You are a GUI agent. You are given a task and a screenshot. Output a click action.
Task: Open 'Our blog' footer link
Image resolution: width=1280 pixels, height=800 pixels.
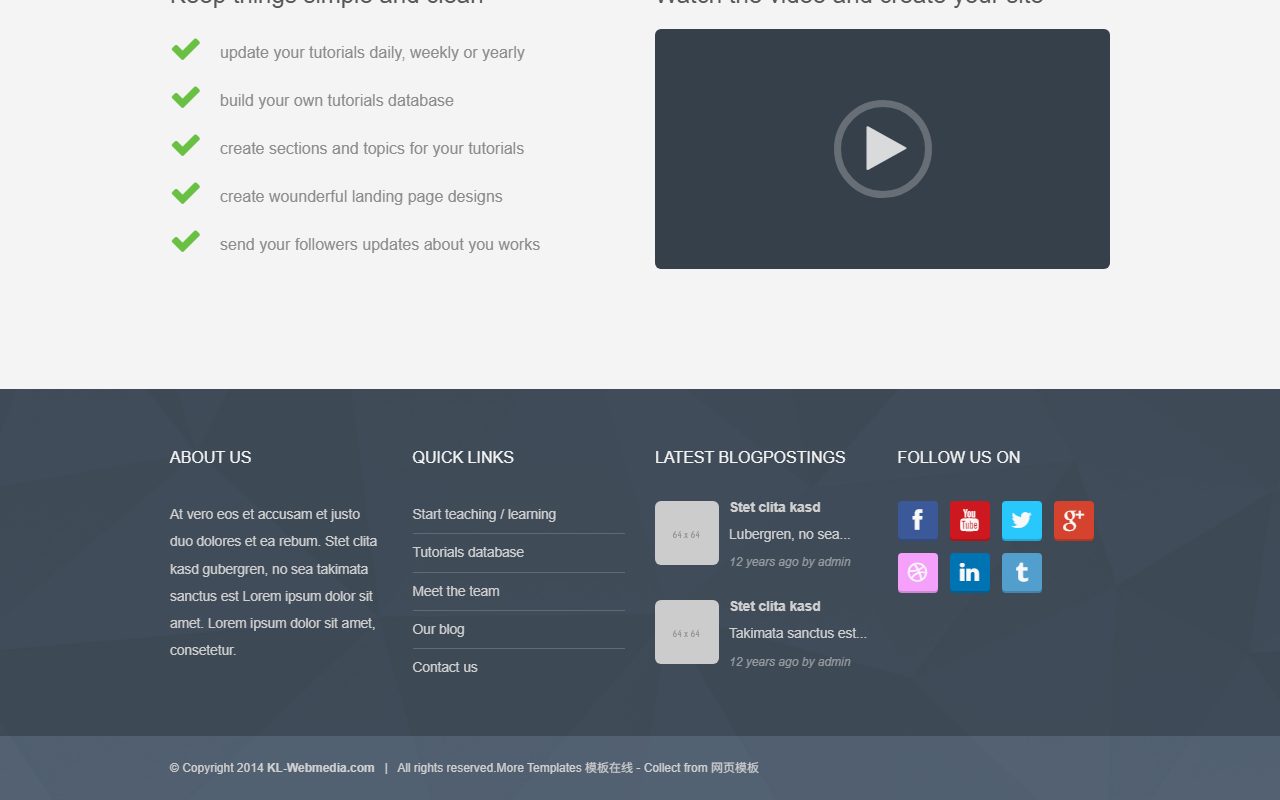[438, 629]
